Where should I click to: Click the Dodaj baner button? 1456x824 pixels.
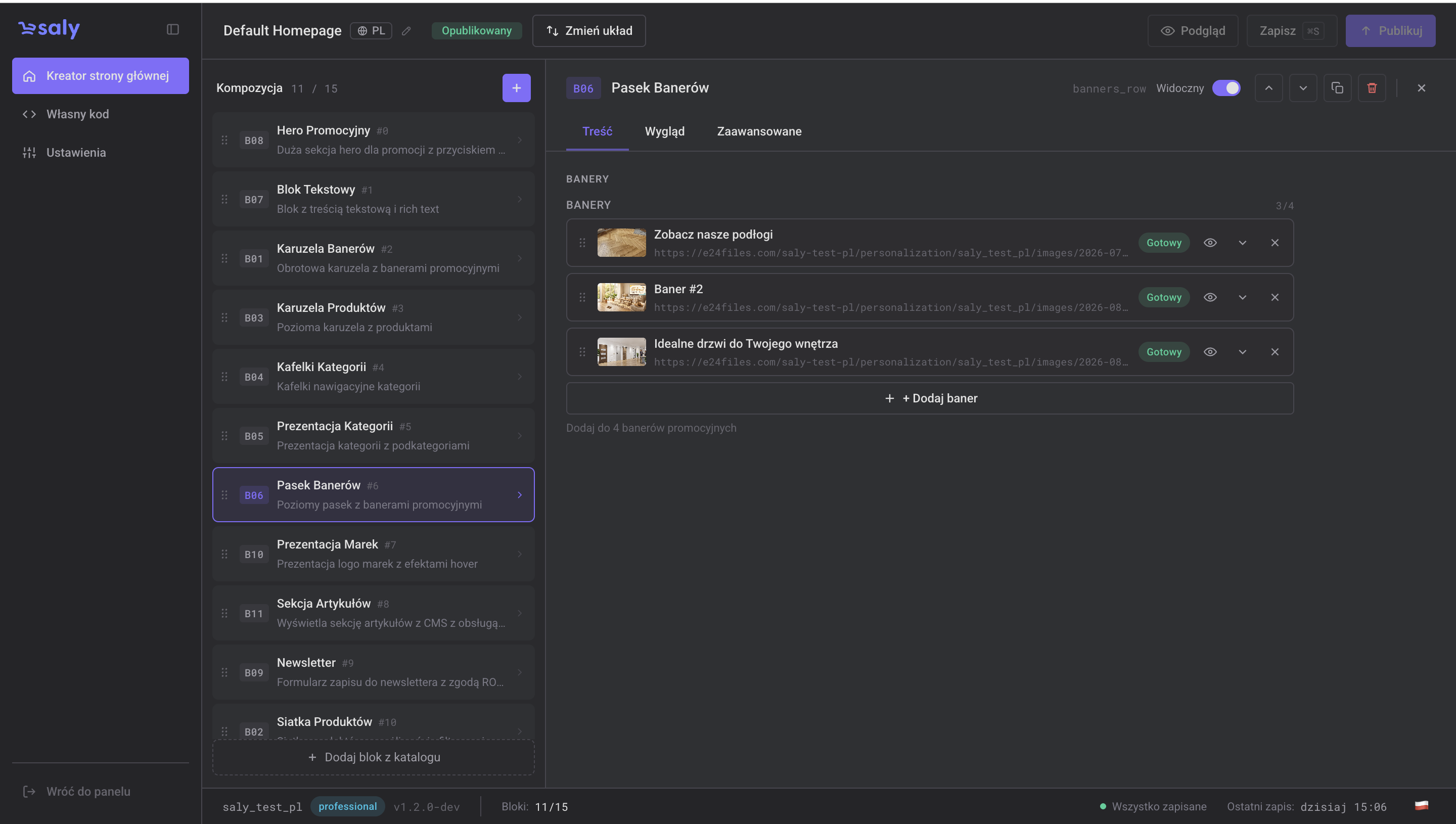pyautogui.click(x=930, y=398)
